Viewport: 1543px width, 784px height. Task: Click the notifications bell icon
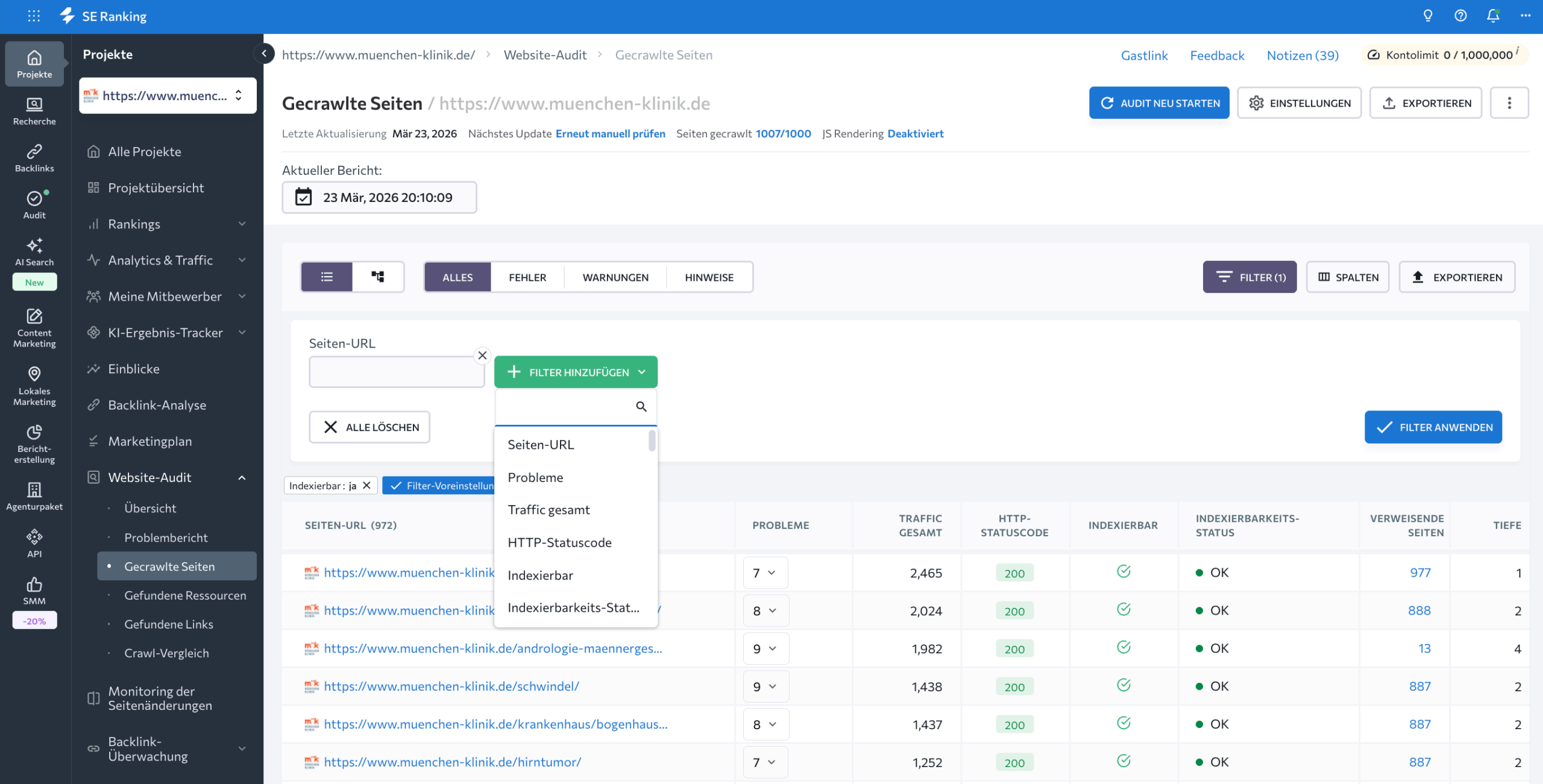tap(1492, 16)
